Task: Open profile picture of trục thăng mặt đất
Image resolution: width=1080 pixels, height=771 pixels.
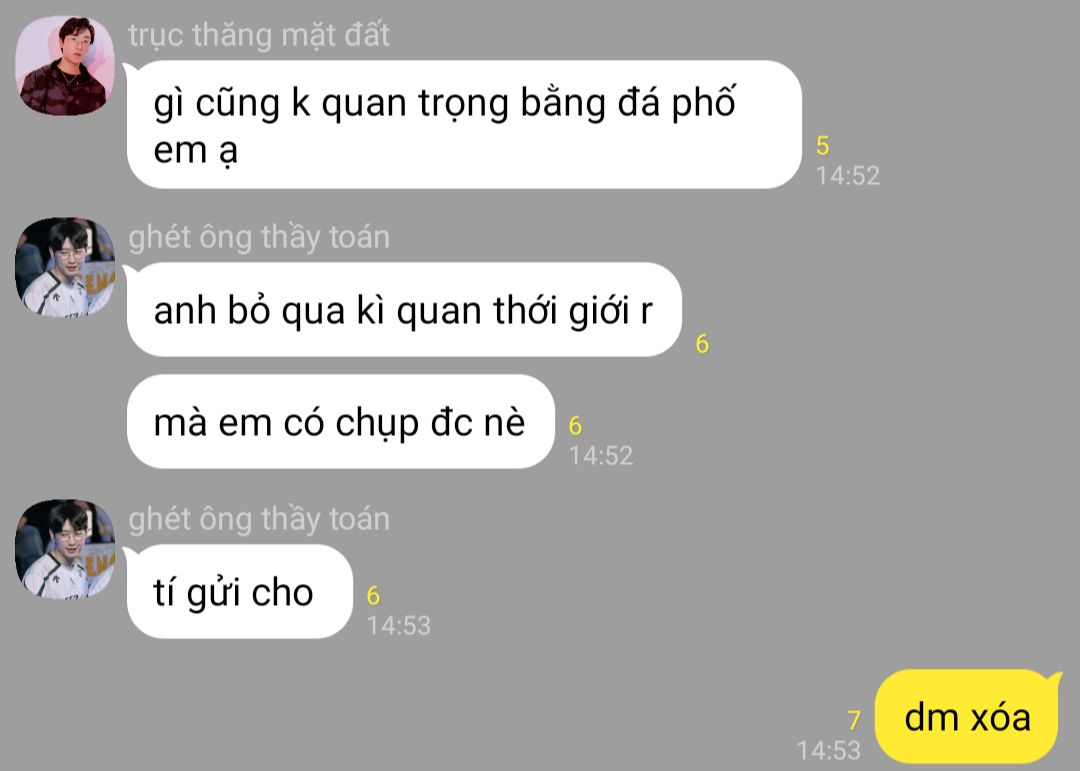Action: click(65, 65)
